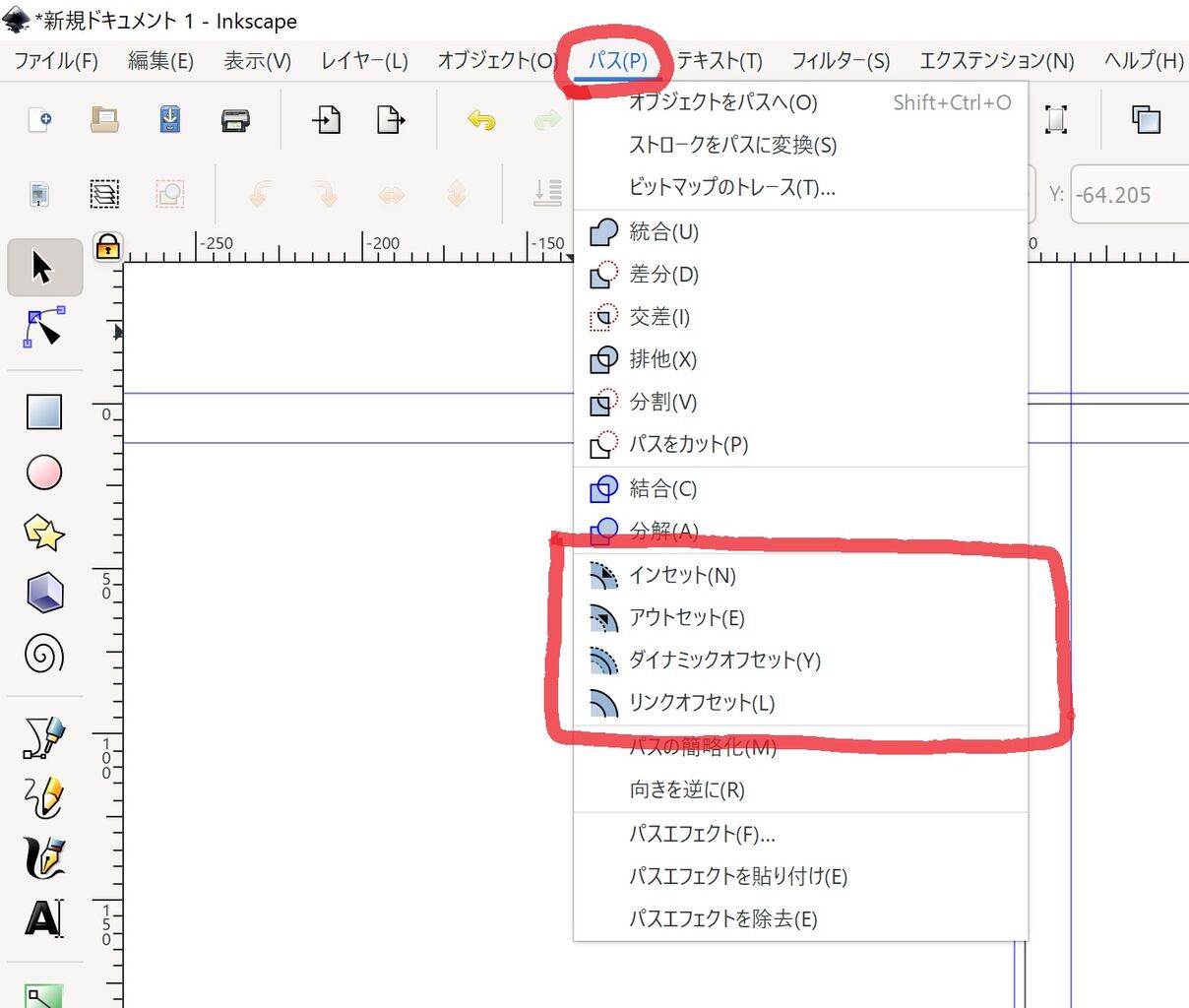Open the フィルター menu
Screen dimensions: 1189x1008
point(840,60)
